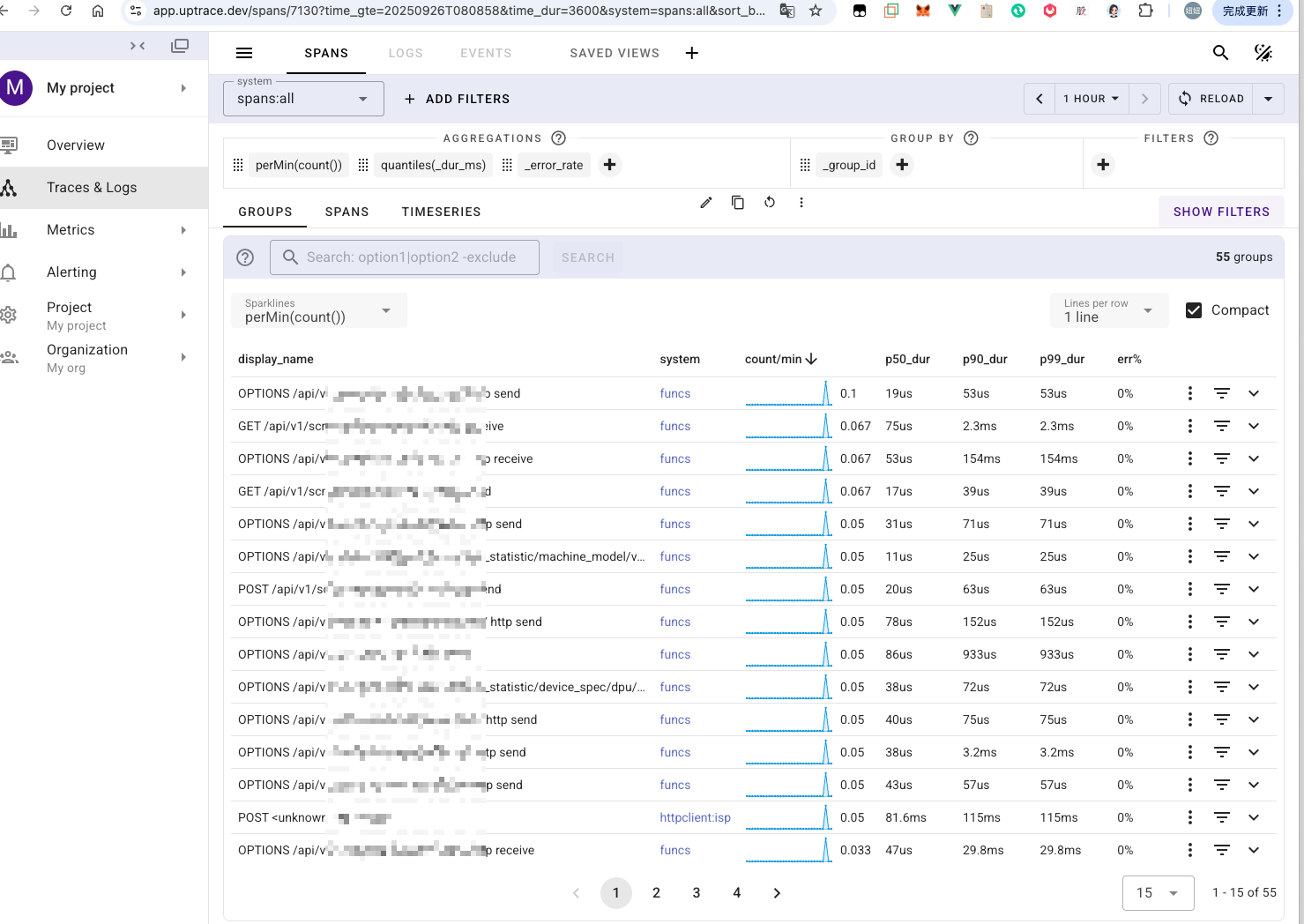Open the system spans:all dropdown

coord(303,99)
